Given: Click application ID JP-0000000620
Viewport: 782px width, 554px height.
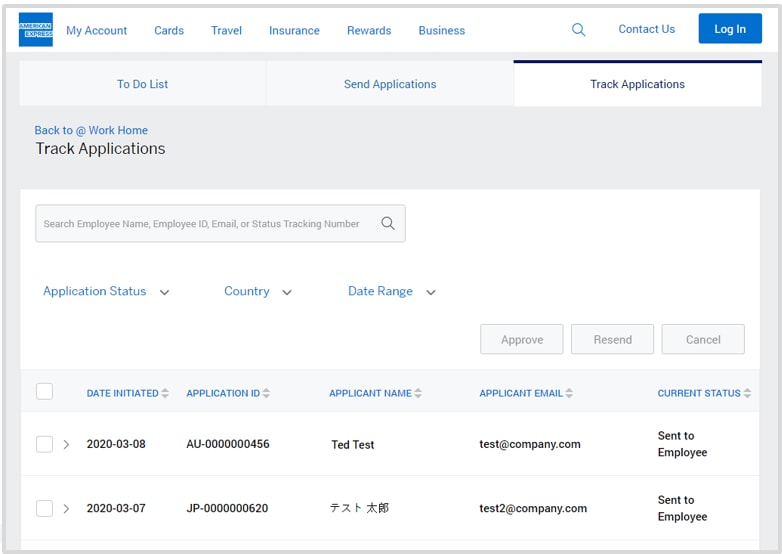Looking at the screenshot, I should click(x=227, y=508).
